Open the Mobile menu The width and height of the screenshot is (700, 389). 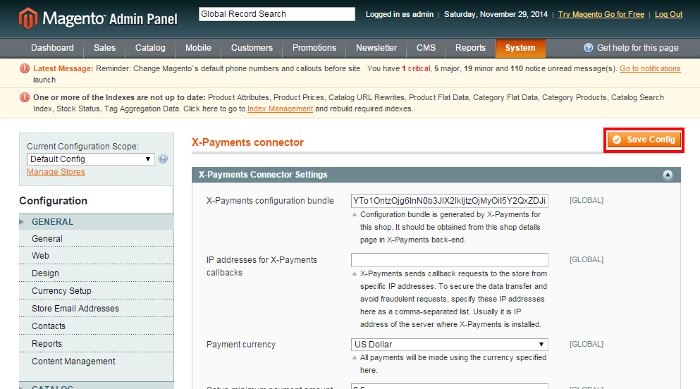point(198,48)
